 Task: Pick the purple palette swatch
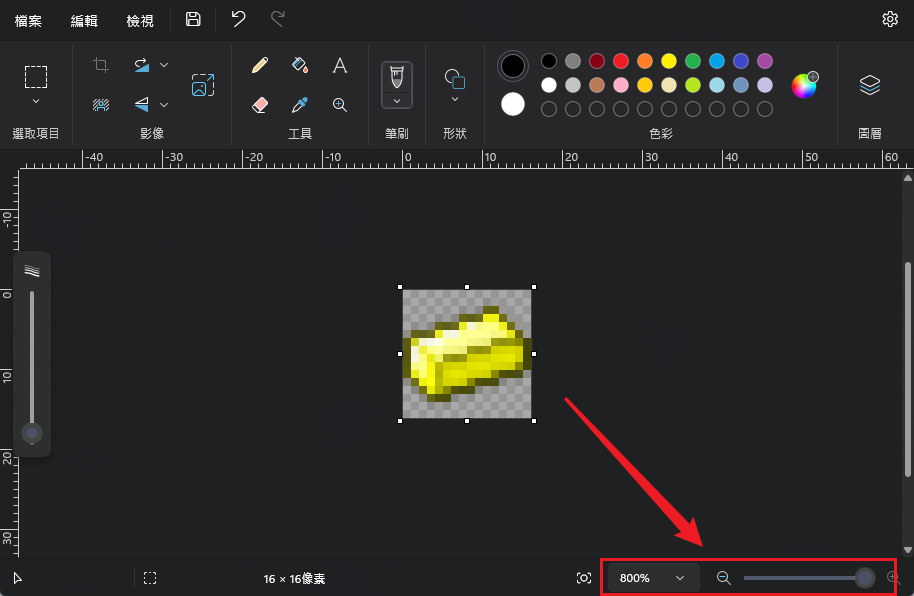click(x=765, y=61)
